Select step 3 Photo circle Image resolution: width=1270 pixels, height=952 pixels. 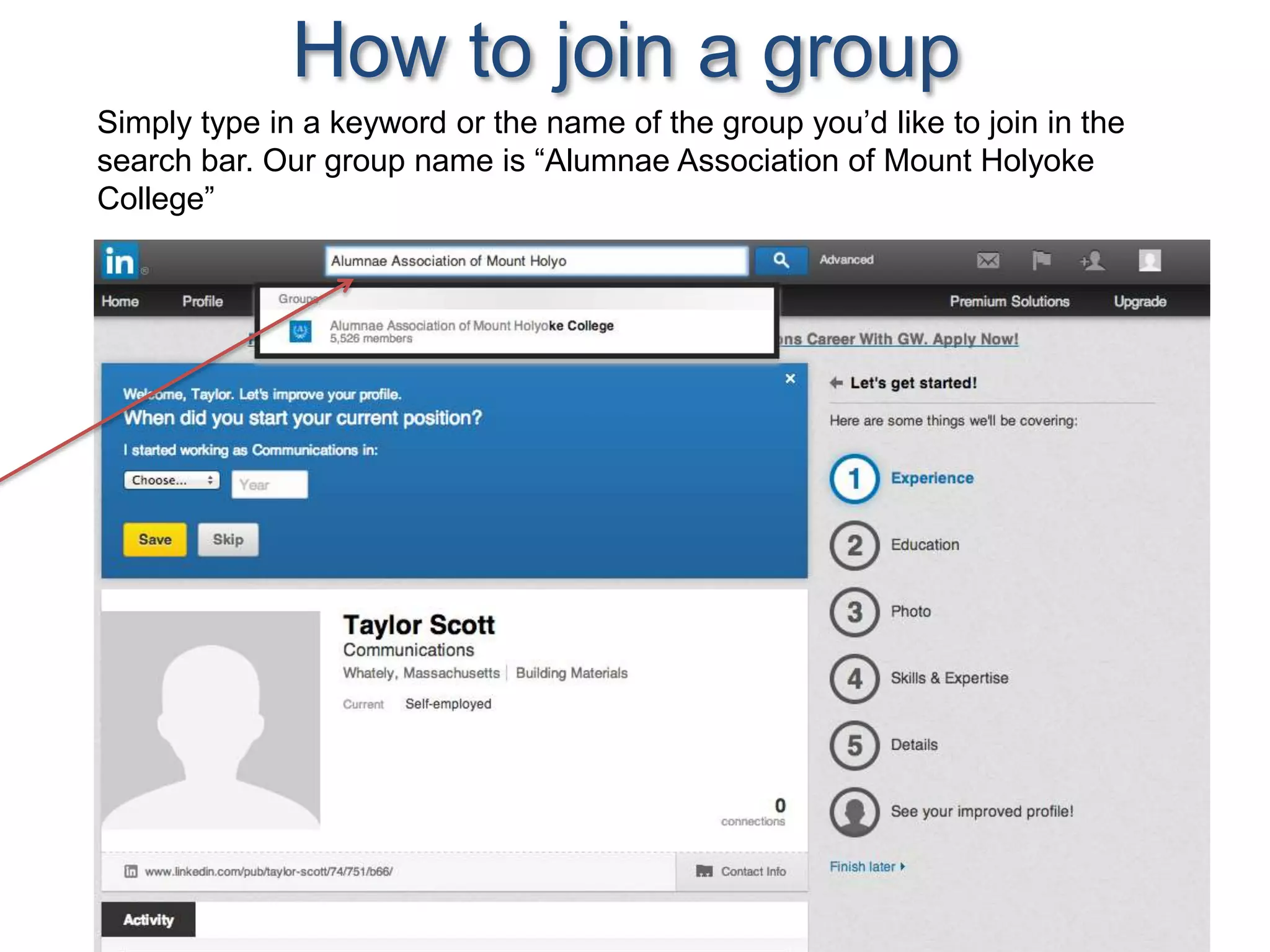click(x=855, y=612)
